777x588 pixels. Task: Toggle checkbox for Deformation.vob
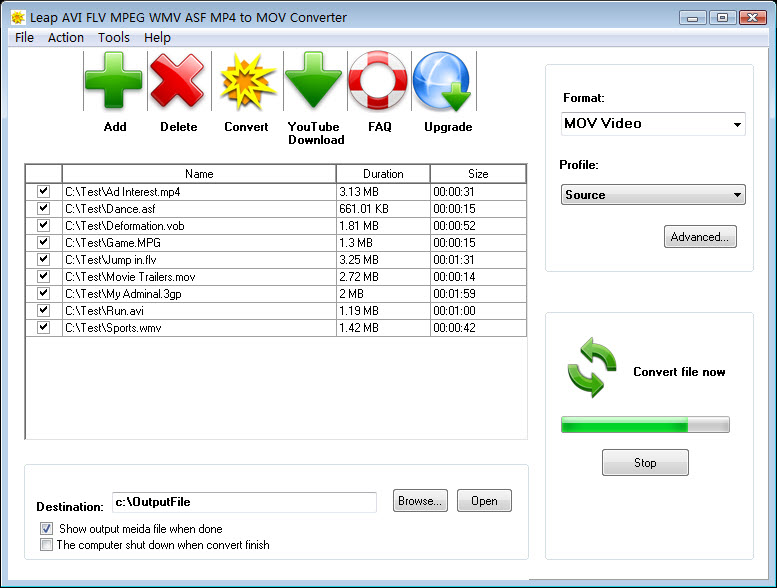pyautogui.click(x=44, y=225)
